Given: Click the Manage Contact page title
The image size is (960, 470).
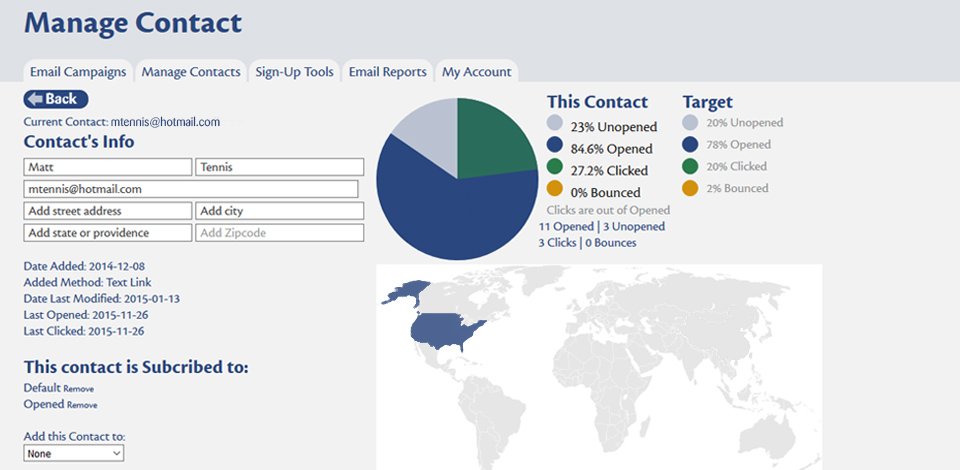Looking at the screenshot, I should (133, 23).
